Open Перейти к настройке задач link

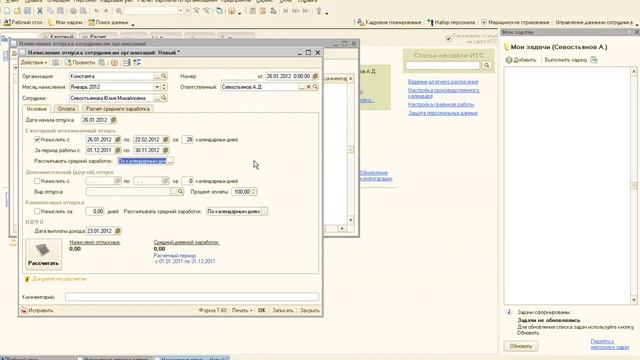[x=610, y=344]
